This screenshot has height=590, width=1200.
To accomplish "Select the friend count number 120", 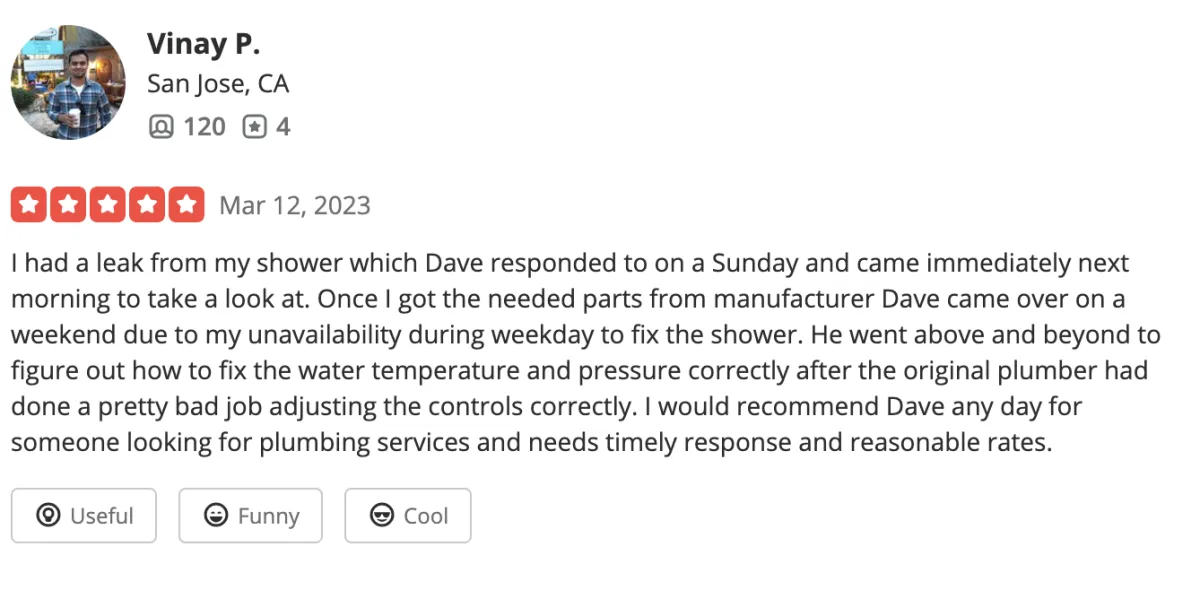I will (x=204, y=127).
